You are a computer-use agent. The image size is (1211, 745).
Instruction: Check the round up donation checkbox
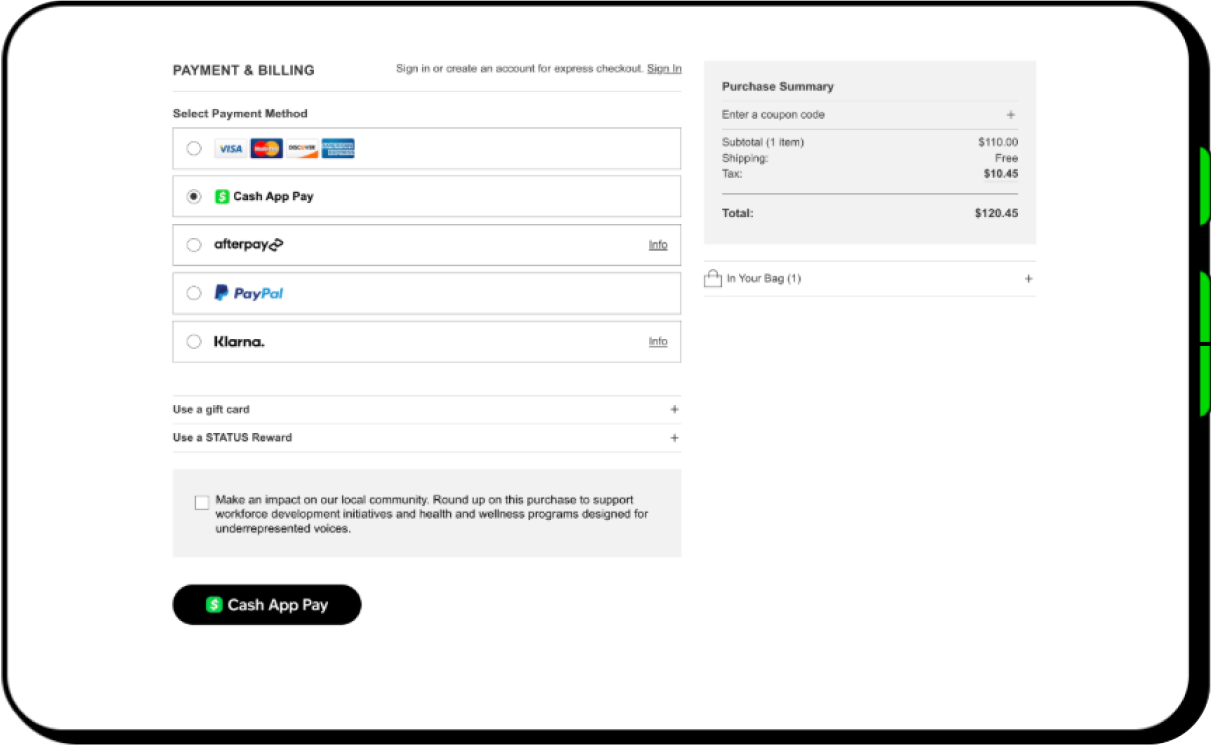pos(202,503)
